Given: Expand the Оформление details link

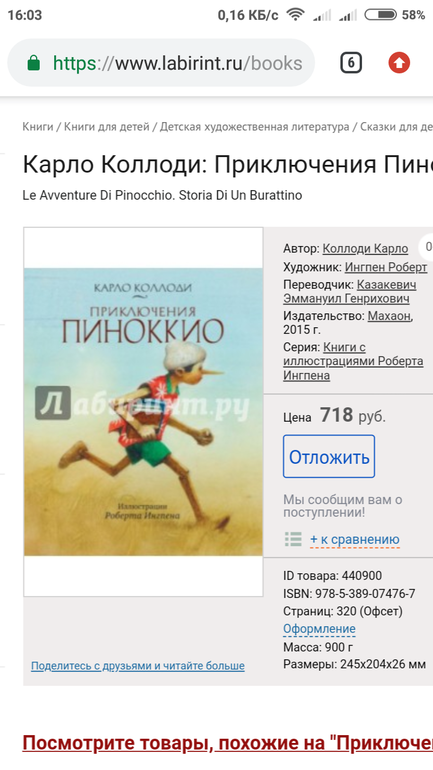Looking at the screenshot, I should point(319,629).
